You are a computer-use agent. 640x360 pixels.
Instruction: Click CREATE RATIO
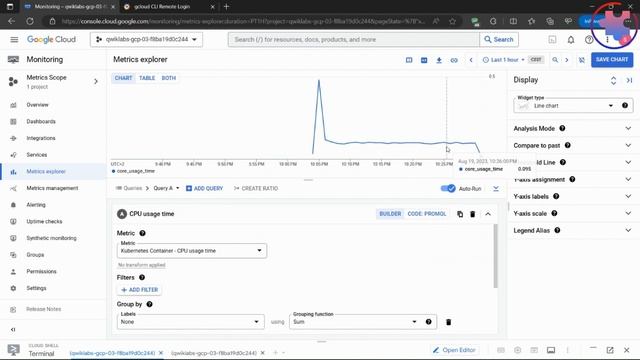click(x=256, y=189)
